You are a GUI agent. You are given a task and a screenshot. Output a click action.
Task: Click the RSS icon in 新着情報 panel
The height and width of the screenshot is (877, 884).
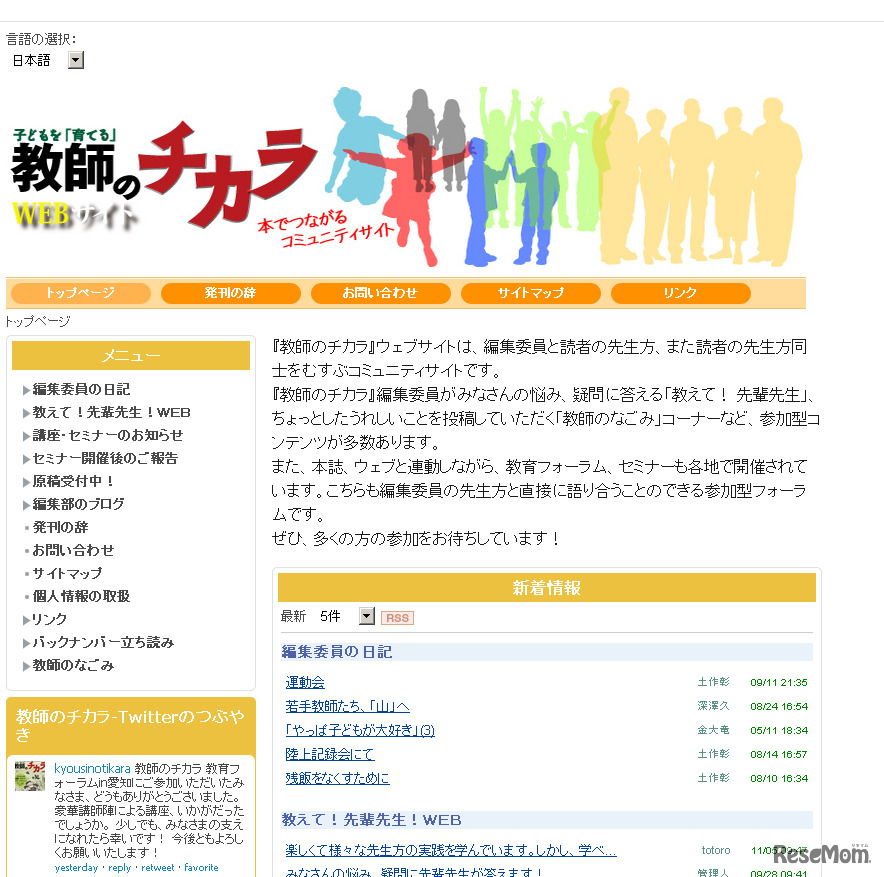click(397, 618)
